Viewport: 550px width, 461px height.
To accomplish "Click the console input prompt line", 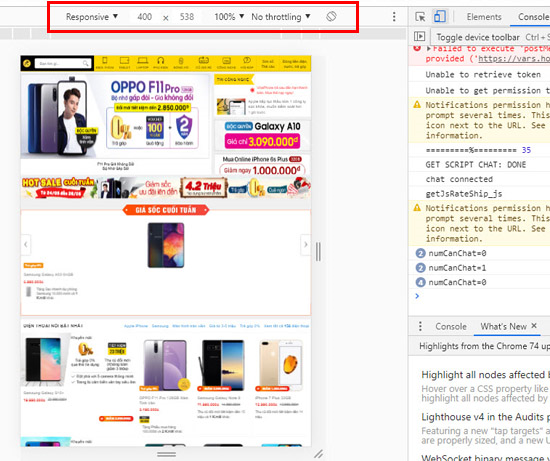I will pyautogui.click(x=479, y=296).
